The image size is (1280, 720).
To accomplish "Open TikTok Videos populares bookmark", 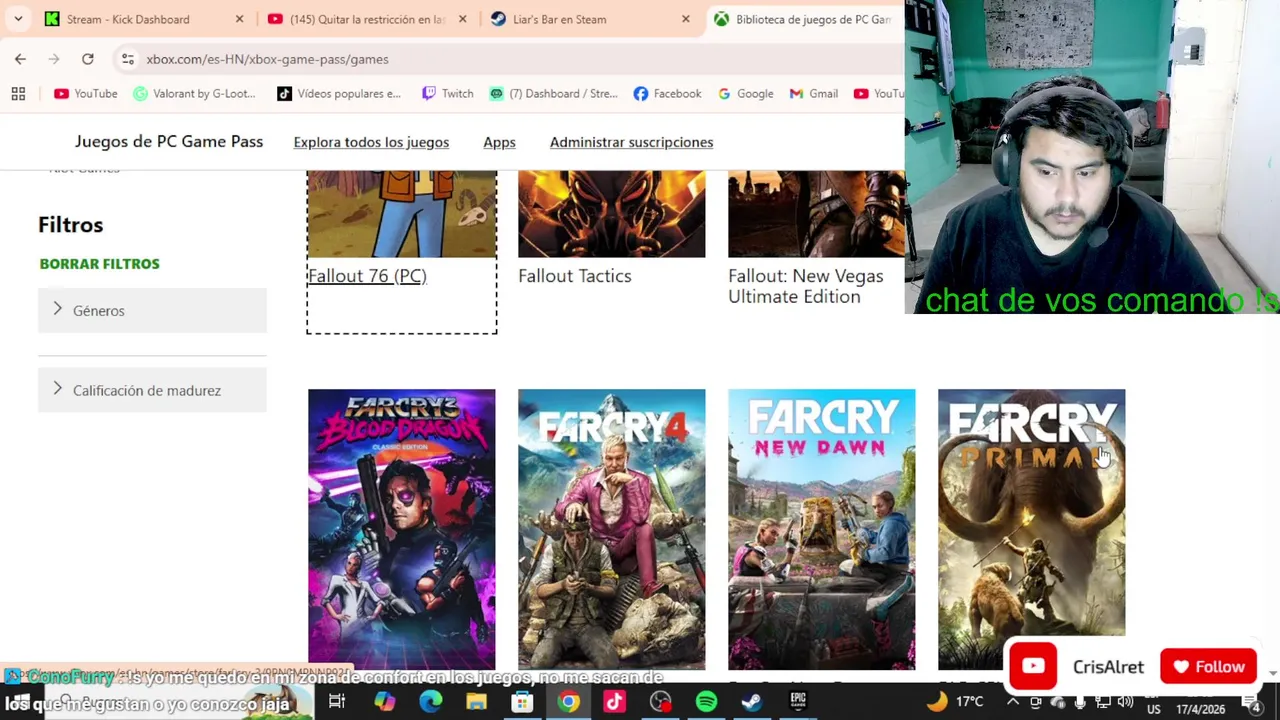I will (339, 93).
